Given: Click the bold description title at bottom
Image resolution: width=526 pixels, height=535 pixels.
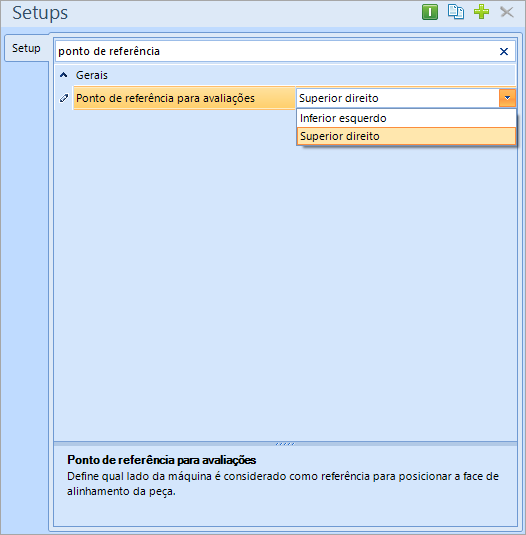Looking at the screenshot, I should (x=161, y=460).
